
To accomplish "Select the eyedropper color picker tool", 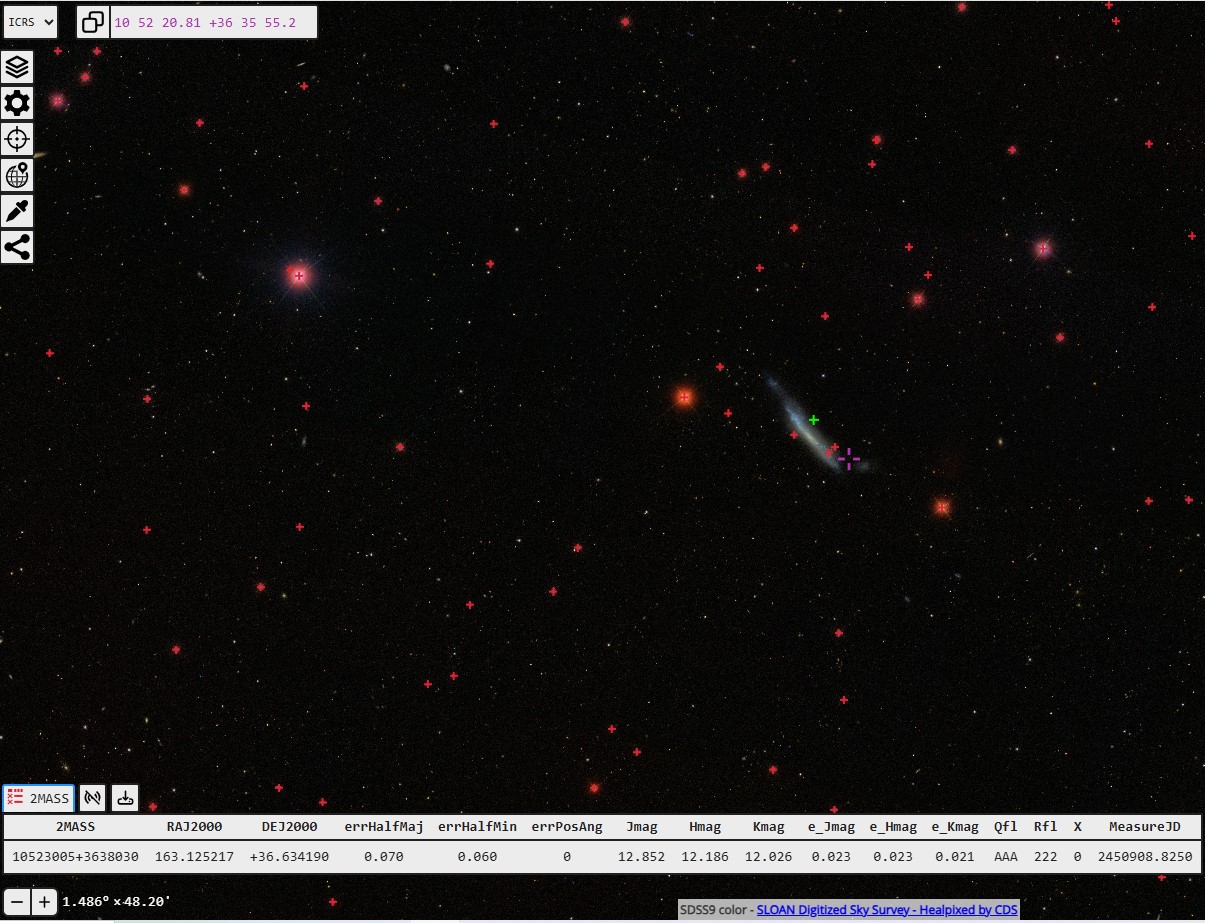I will tap(17, 211).
